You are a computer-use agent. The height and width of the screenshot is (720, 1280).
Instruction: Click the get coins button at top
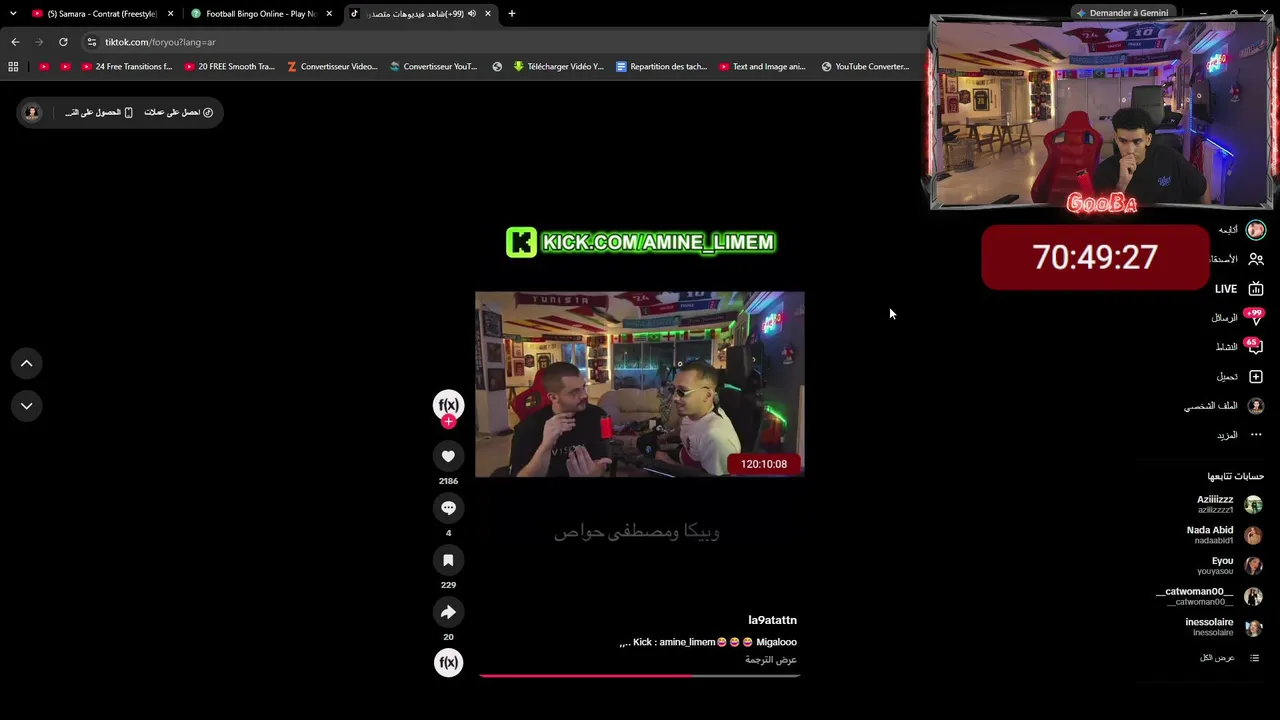click(179, 112)
